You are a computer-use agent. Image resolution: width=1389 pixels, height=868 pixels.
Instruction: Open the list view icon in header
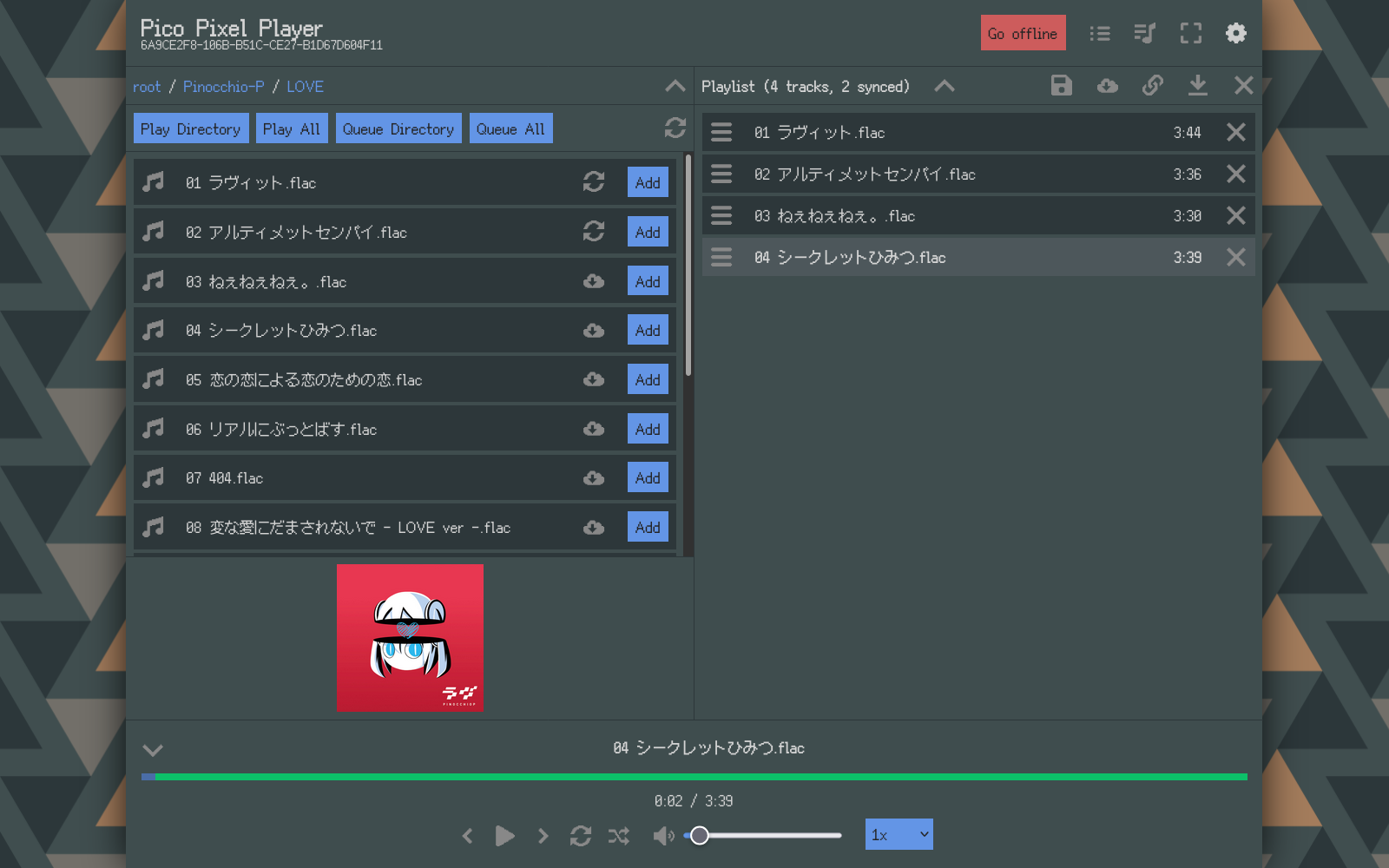[x=1100, y=33]
